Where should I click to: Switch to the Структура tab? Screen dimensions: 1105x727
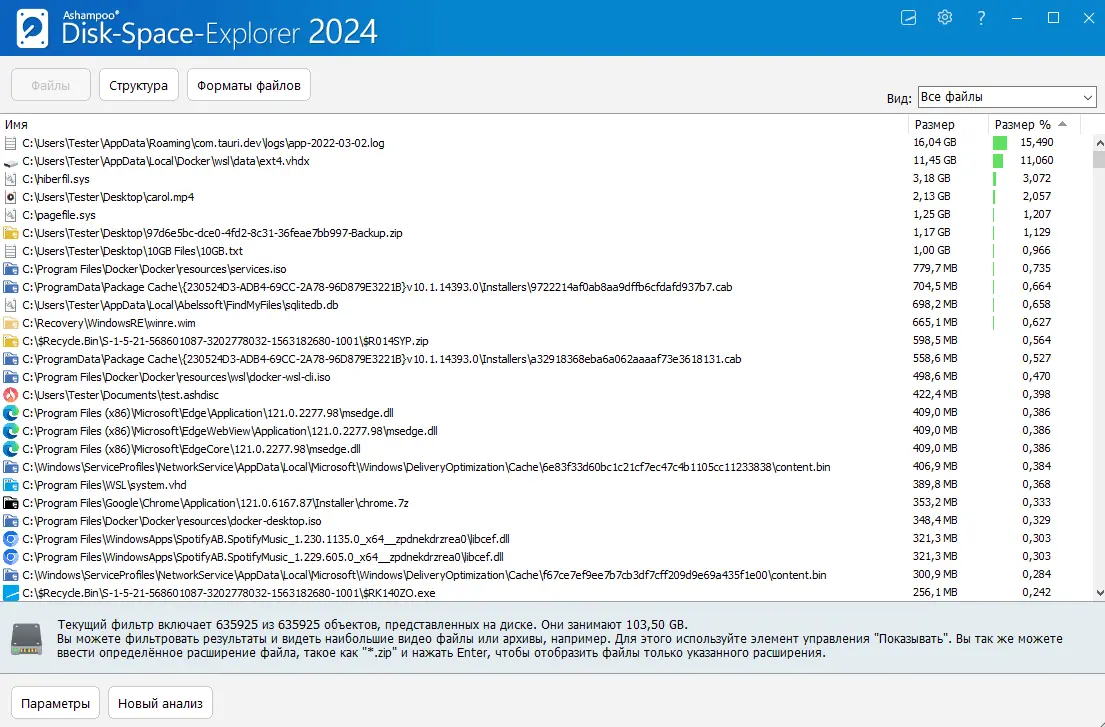coord(139,85)
